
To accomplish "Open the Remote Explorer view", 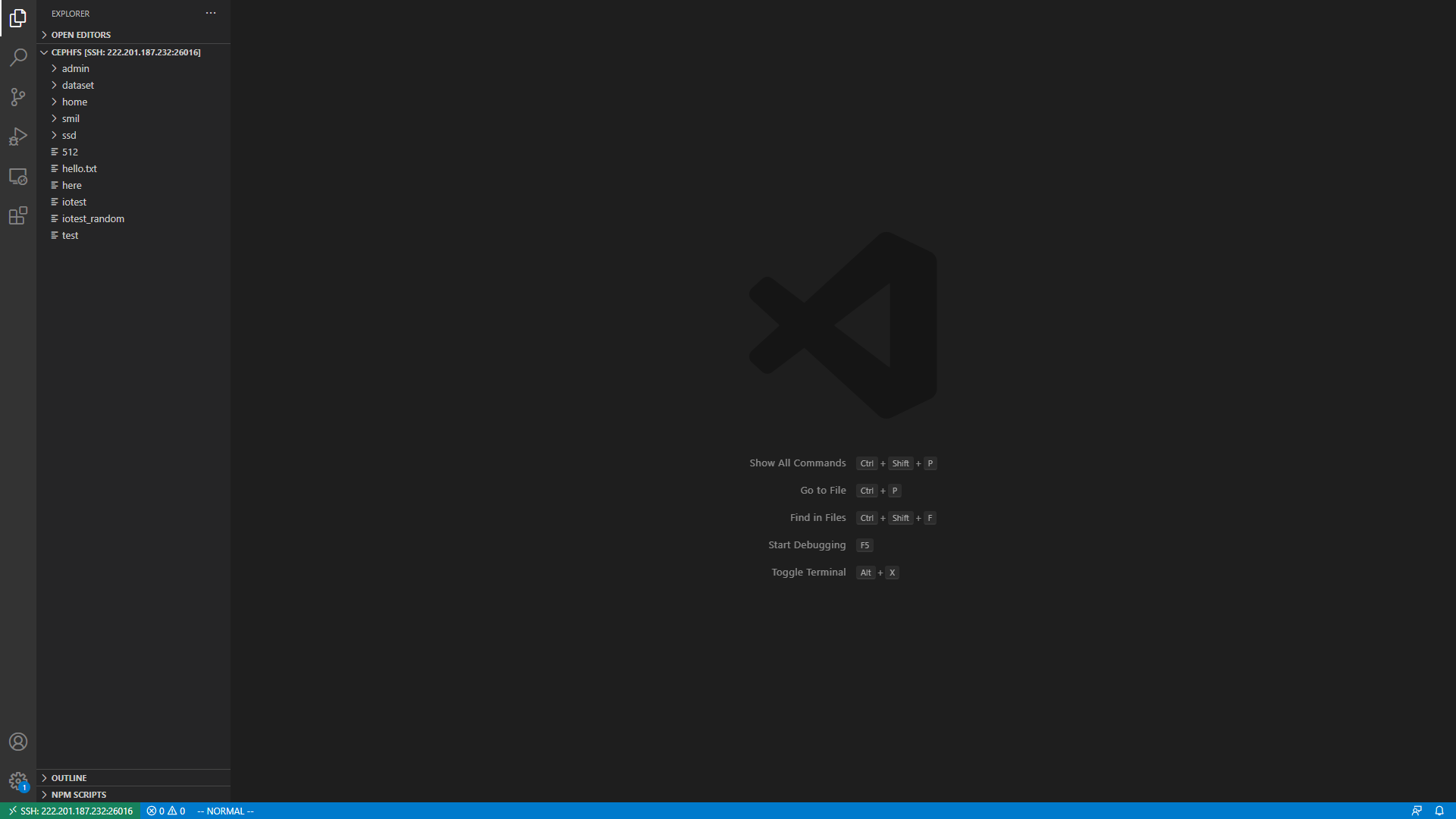I will click(18, 177).
